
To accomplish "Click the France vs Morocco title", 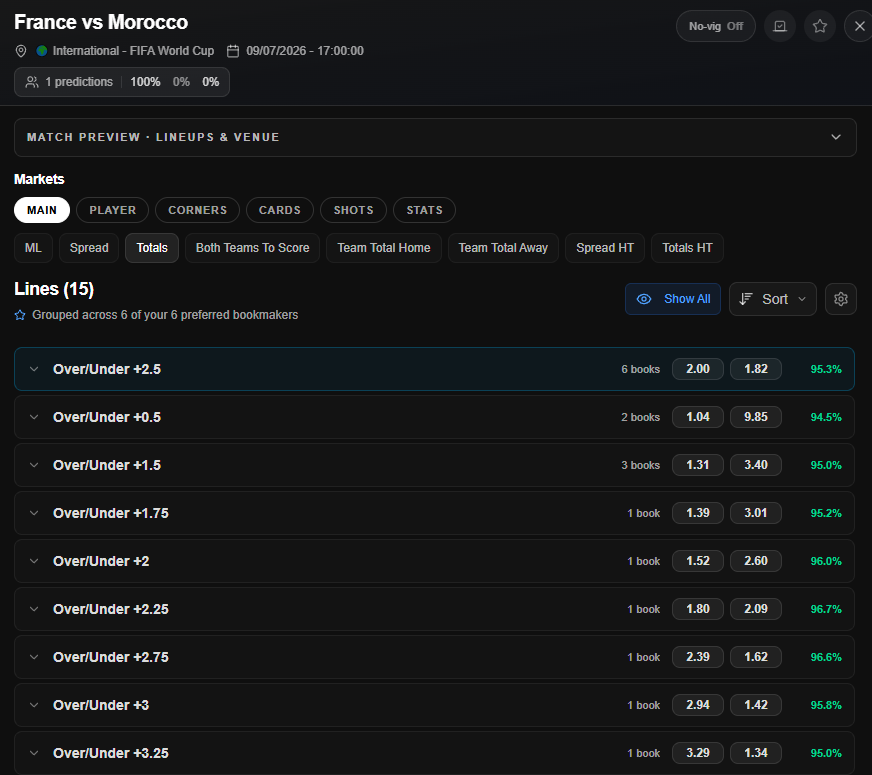I will pyautogui.click(x=101, y=22).
